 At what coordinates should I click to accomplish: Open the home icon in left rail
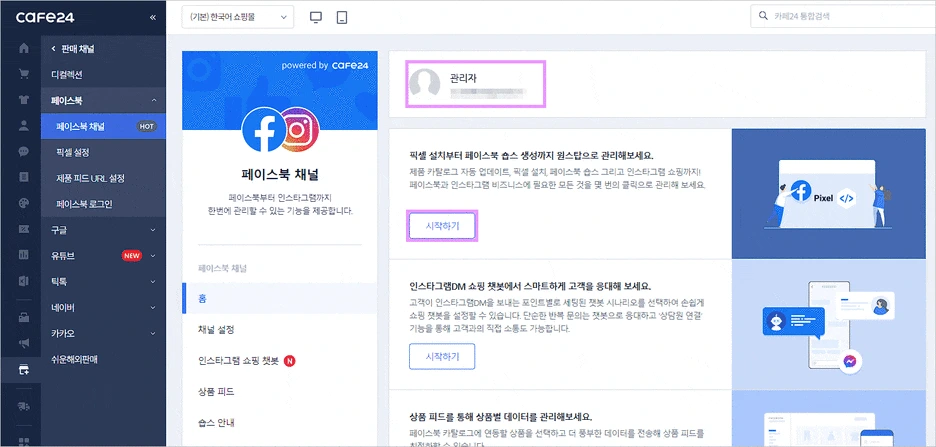(x=24, y=48)
